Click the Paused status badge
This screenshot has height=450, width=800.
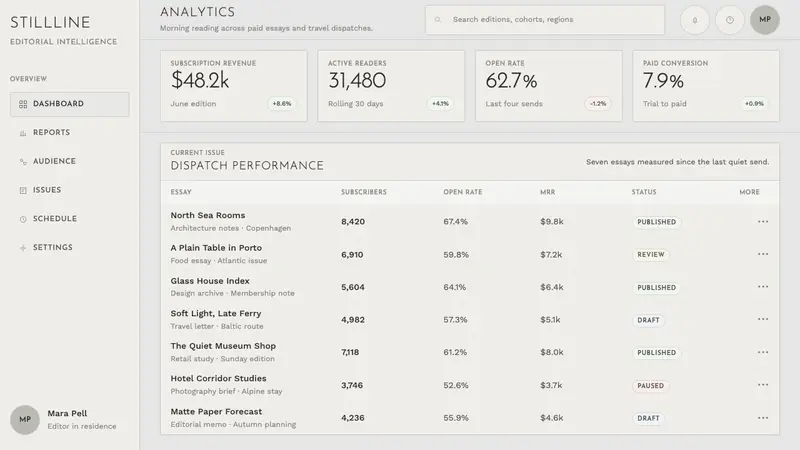pos(651,386)
